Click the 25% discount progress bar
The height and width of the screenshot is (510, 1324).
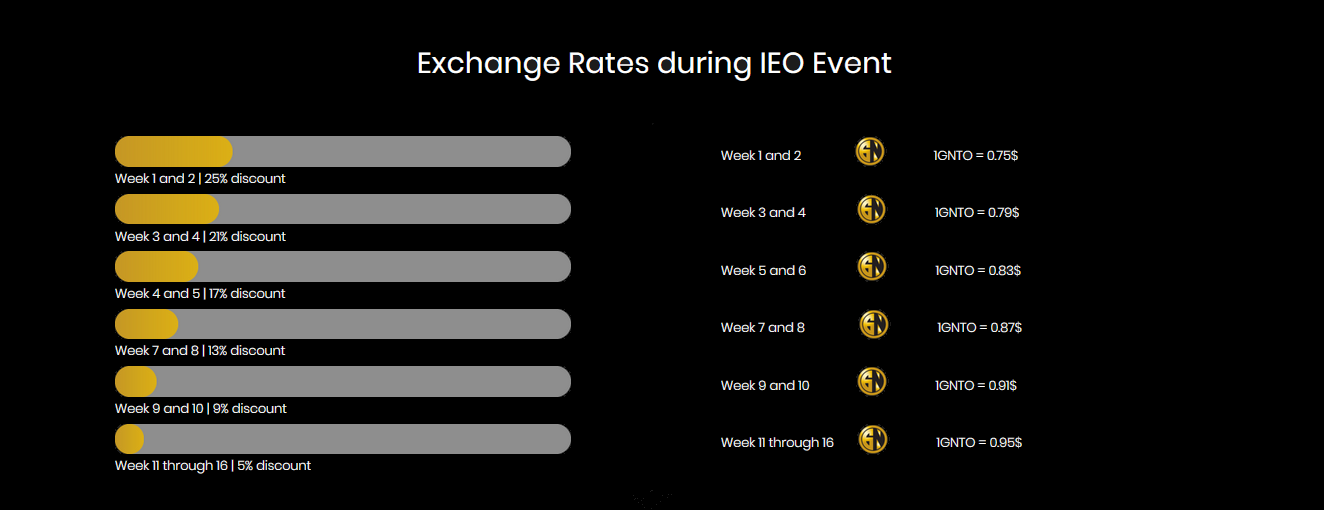coord(343,151)
